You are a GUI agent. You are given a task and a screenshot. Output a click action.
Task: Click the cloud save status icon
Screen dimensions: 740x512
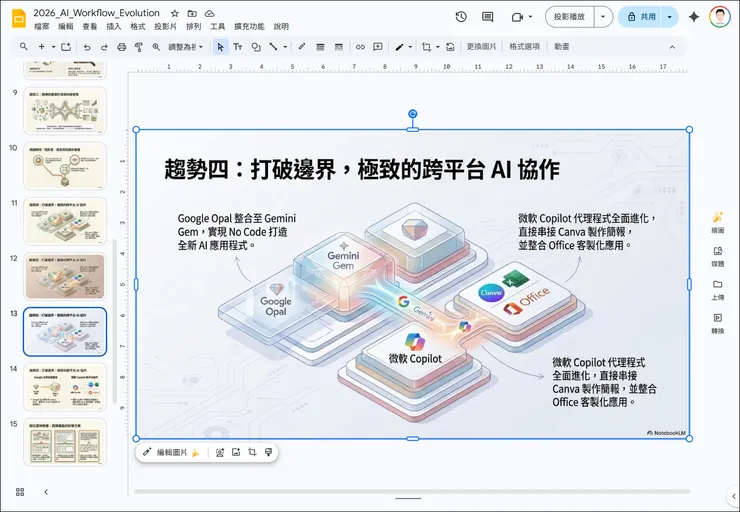(209, 13)
